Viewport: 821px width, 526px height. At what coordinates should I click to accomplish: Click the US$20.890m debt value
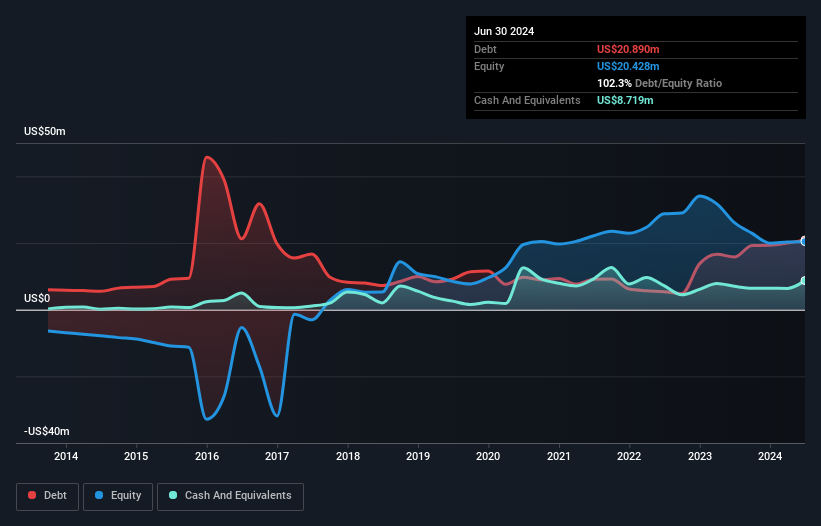tap(628, 49)
